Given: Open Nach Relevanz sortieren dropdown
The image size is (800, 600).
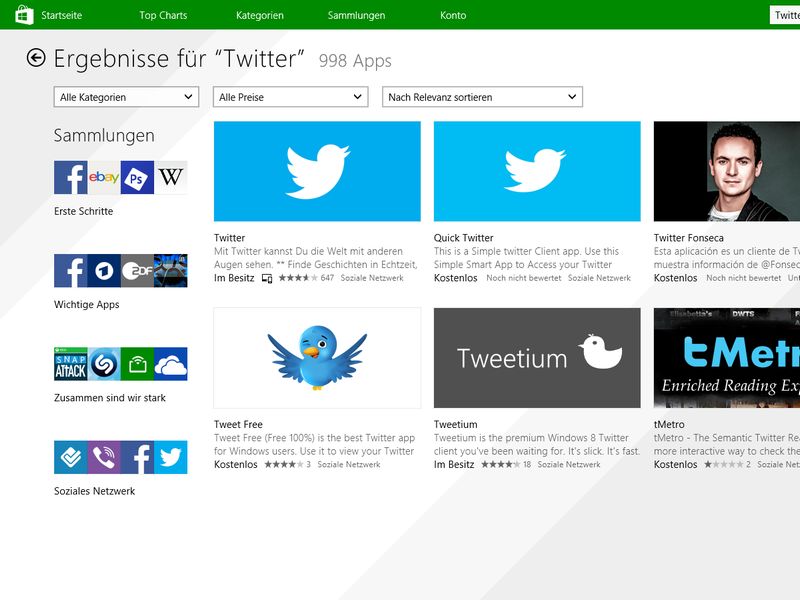Looking at the screenshot, I should 482,97.
